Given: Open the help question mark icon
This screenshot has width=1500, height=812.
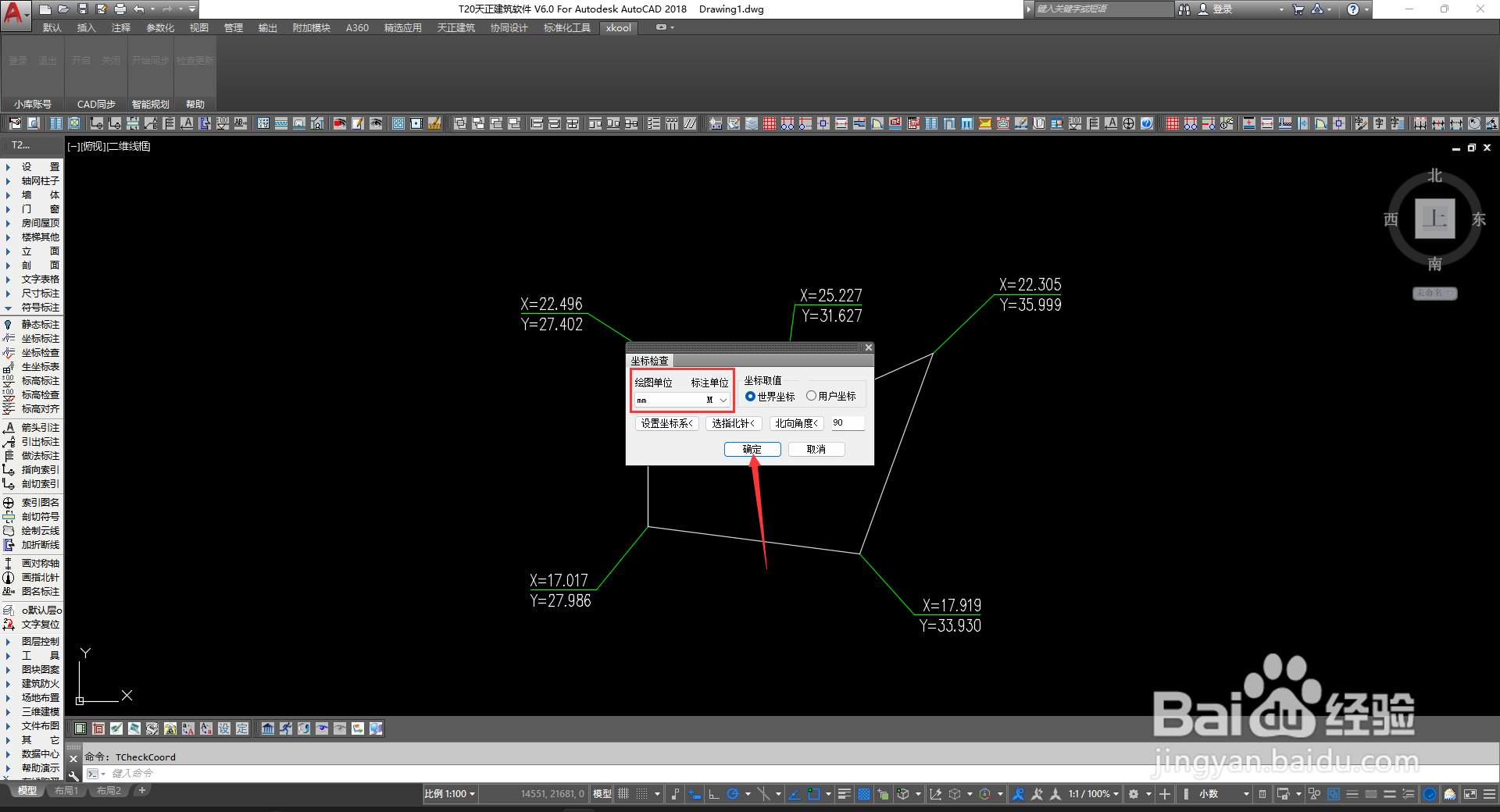Looking at the screenshot, I should 1352,9.
